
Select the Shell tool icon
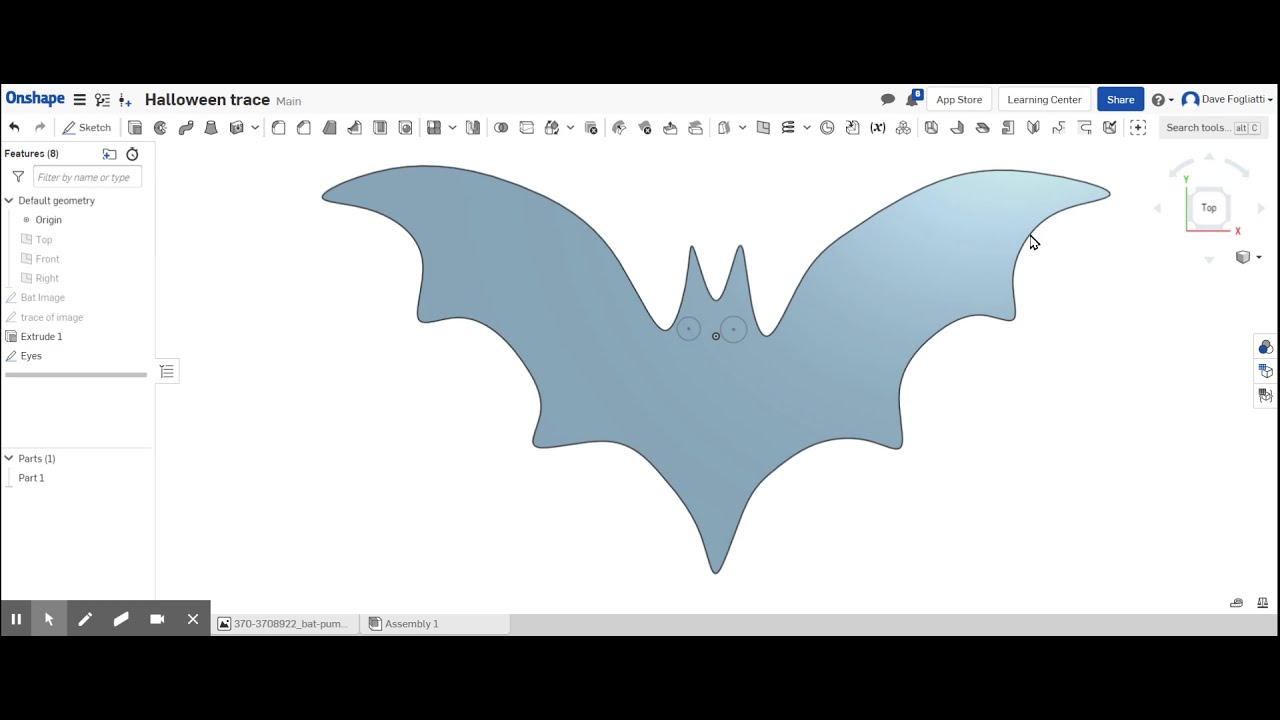(x=380, y=128)
